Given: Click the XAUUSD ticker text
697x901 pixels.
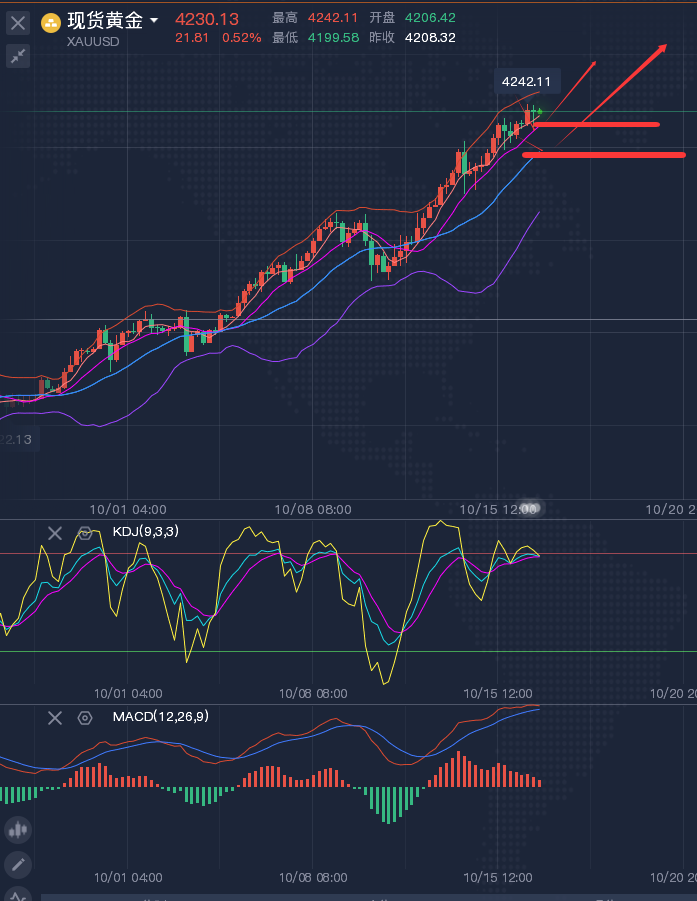Looking at the screenshot, I should coord(93,41).
